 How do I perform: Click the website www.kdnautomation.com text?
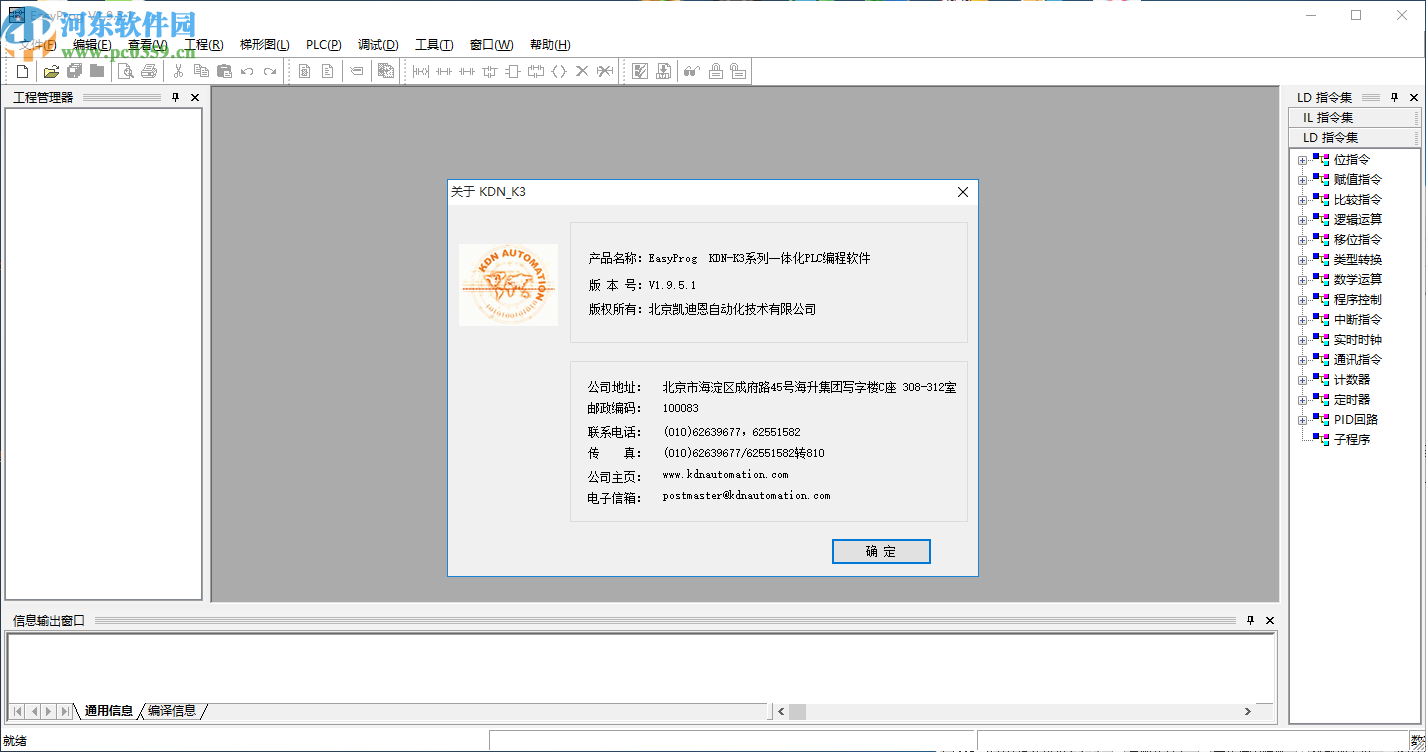click(x=725, y=474)
